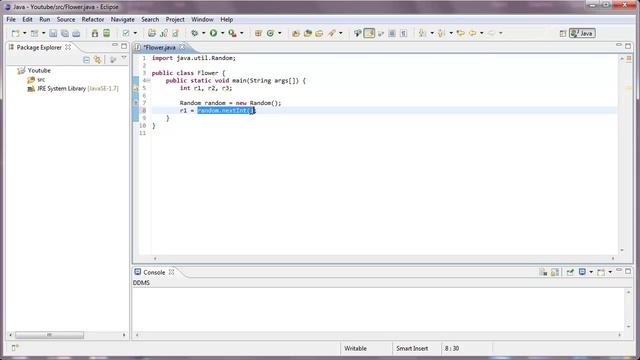This screenshot has width=640, height=360.
Task: Click Collapse All in Package Explorer
Action: pyautogui.click(x=86, y=60)
